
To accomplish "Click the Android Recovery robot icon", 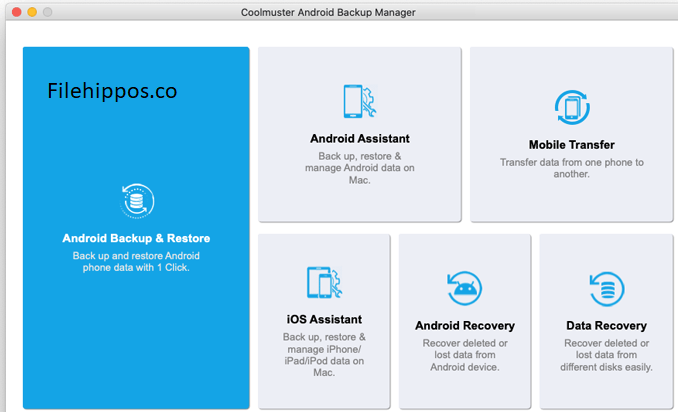I will pos(465,288).
